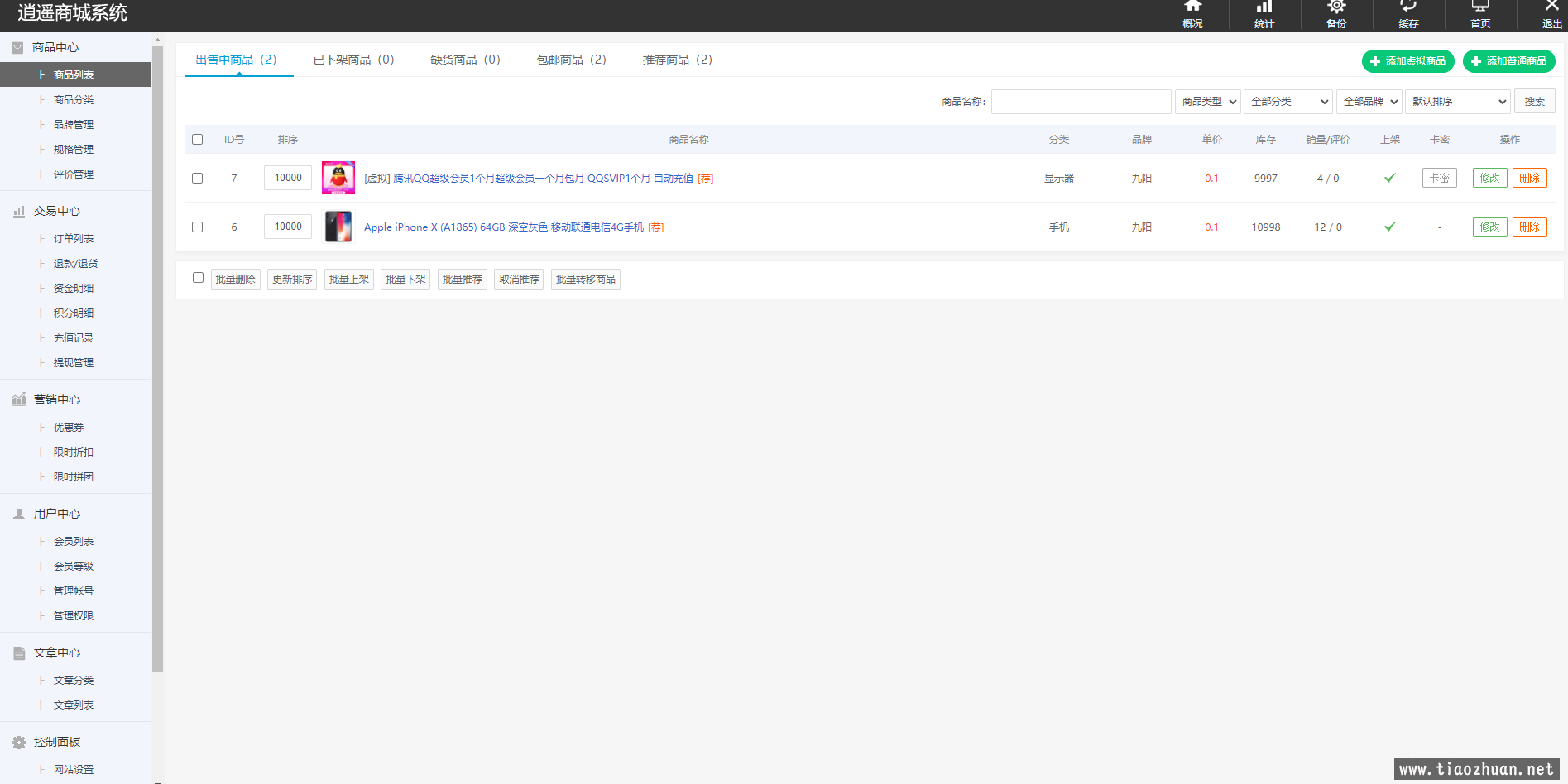The image size is (1568, 784).
Task: Open the 备份 backup gear icon
Action: pos(1336,6)
